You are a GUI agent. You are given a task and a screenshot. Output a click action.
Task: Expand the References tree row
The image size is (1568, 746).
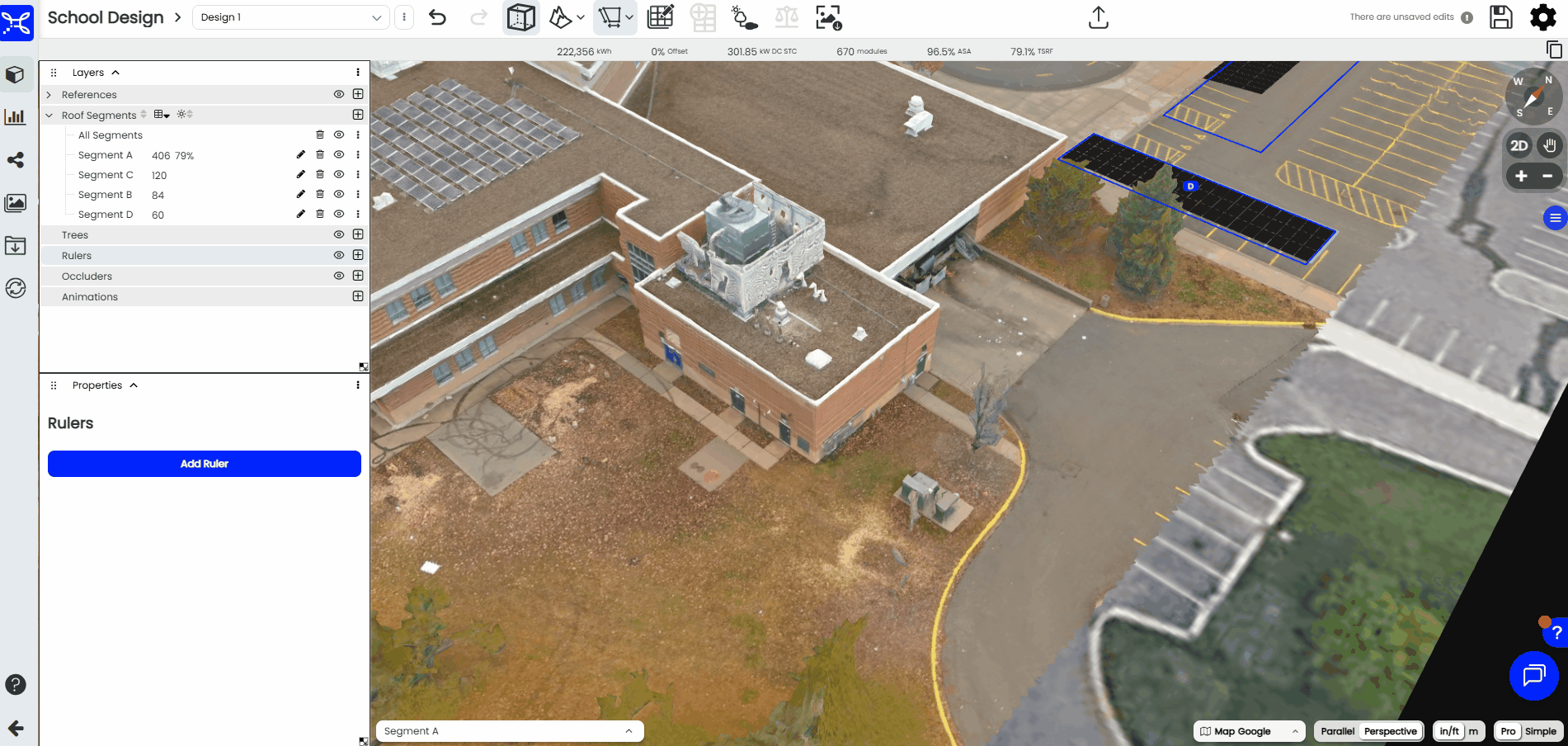(x=49, y=95)
